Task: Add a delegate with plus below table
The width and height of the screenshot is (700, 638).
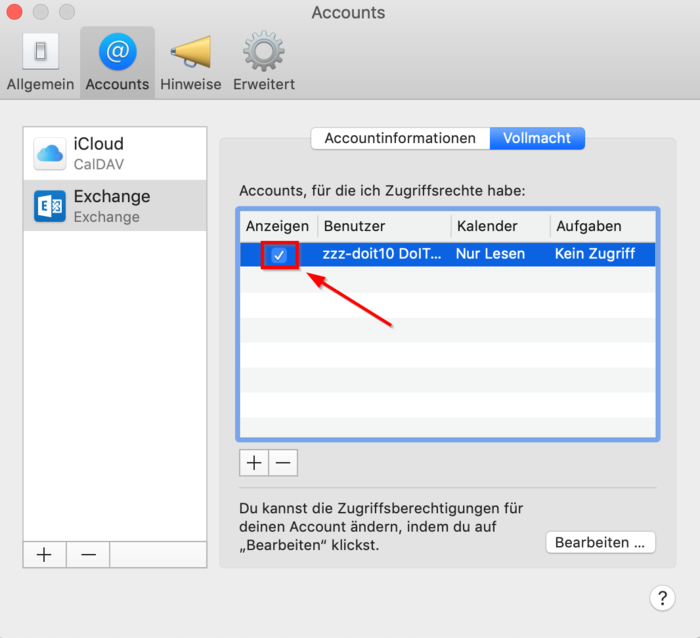Action: pyautogui.click(x=254, y=463)
